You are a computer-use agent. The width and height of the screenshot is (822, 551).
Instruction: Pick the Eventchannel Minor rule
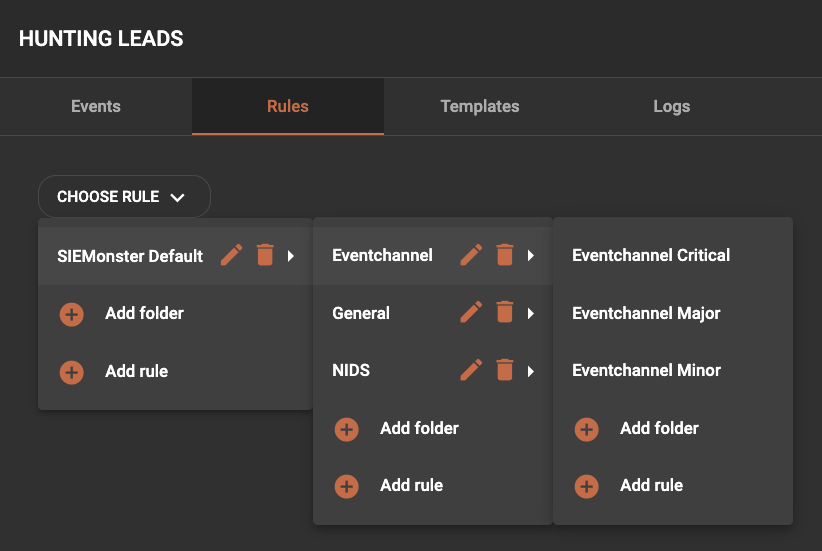[x=646, y=370]
